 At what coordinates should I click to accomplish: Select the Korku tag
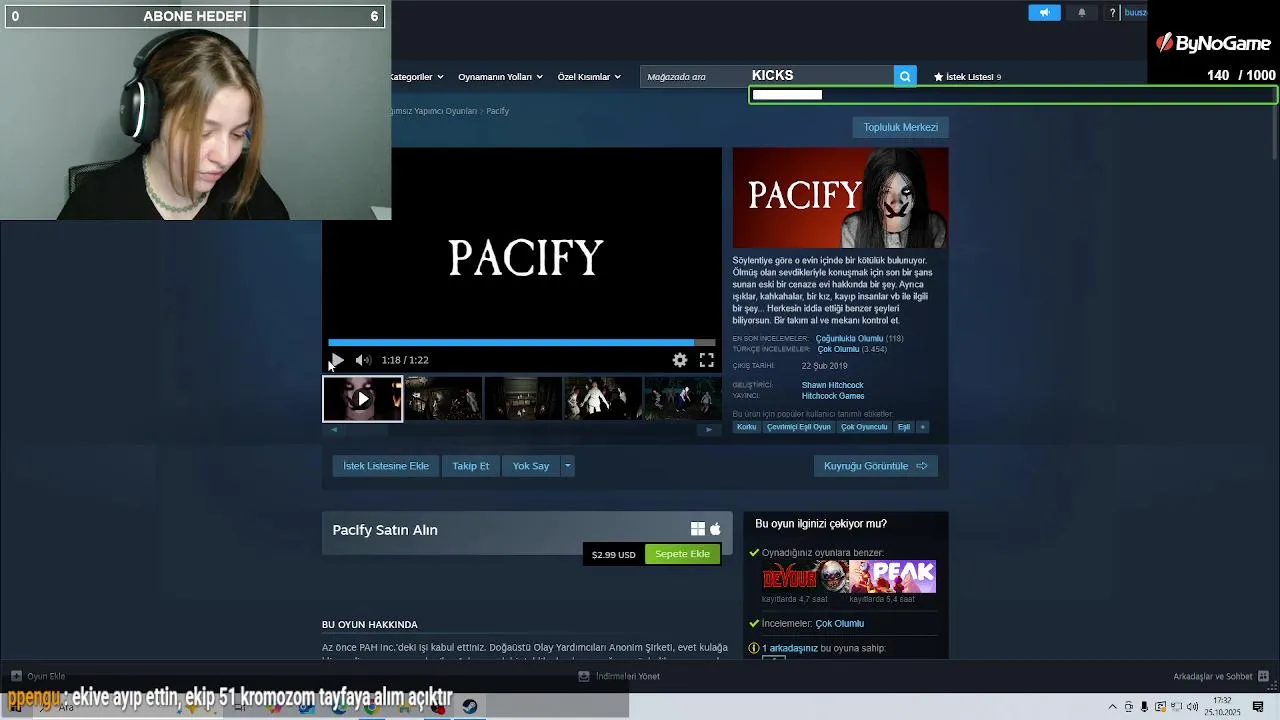pyautogui.click(x=747, y=427)
